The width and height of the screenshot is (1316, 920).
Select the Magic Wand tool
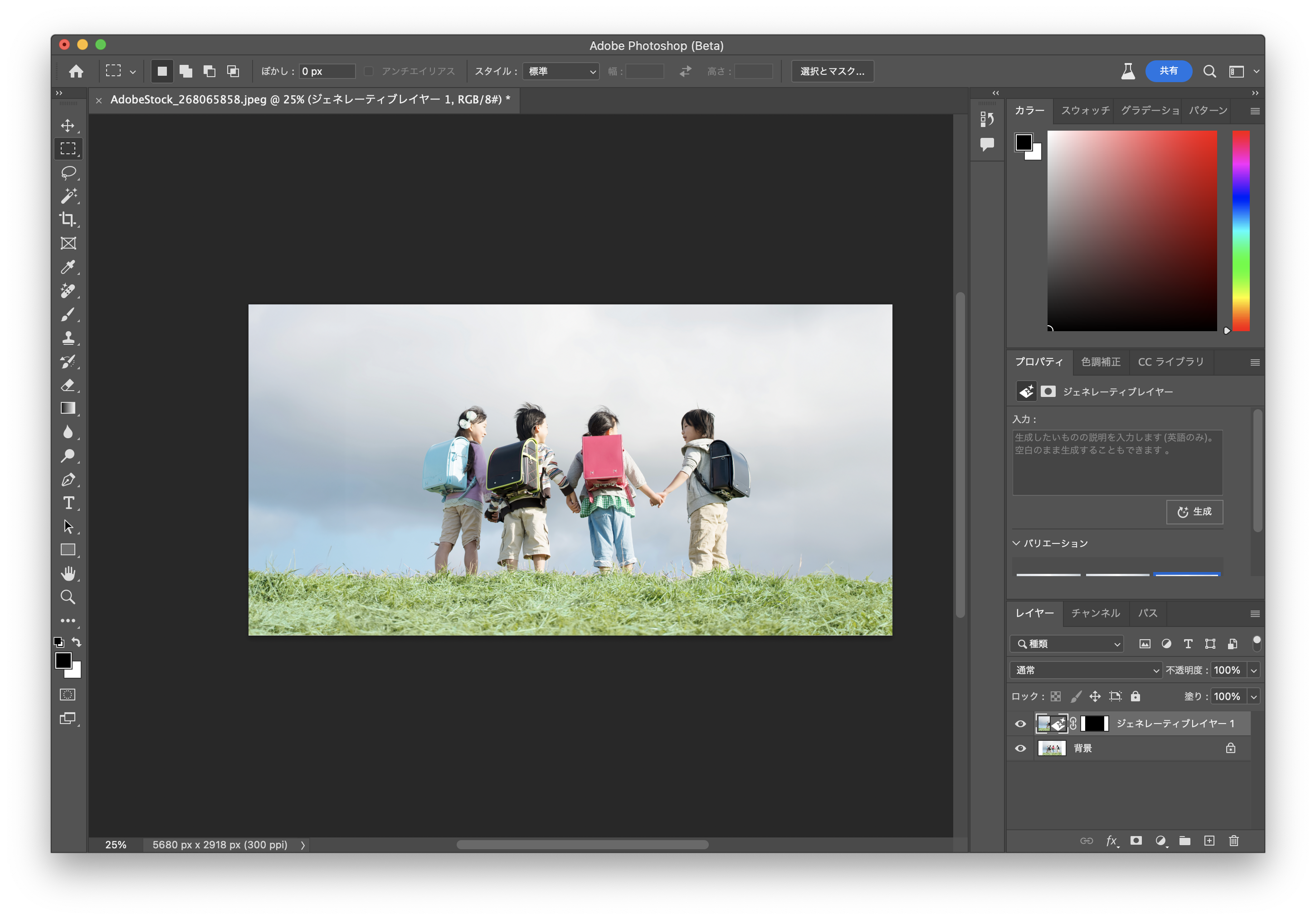point(68,196)
